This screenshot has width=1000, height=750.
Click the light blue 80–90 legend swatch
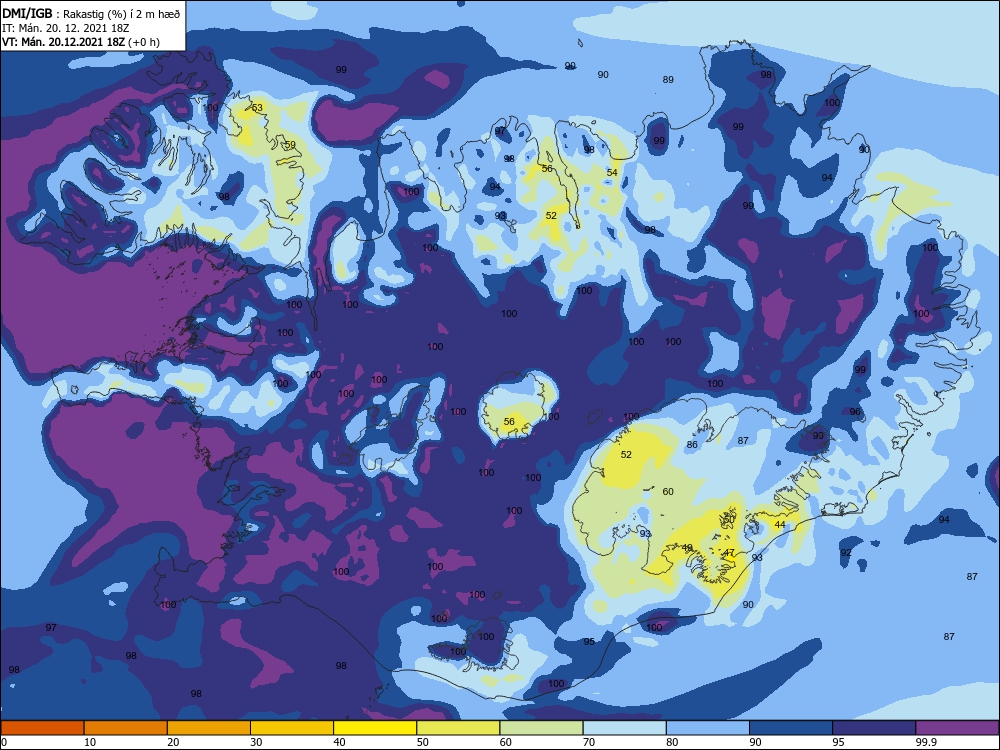click(x=708, y=728)
